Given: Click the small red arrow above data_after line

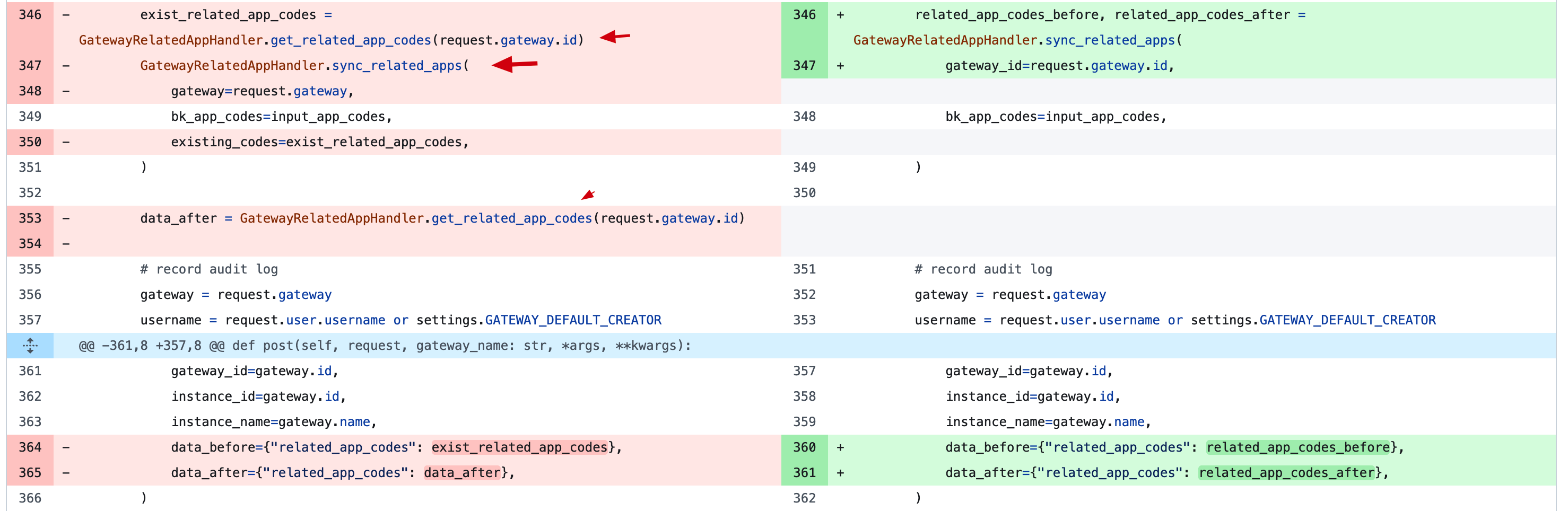Looking at the screenshot, I should (588, 195).
